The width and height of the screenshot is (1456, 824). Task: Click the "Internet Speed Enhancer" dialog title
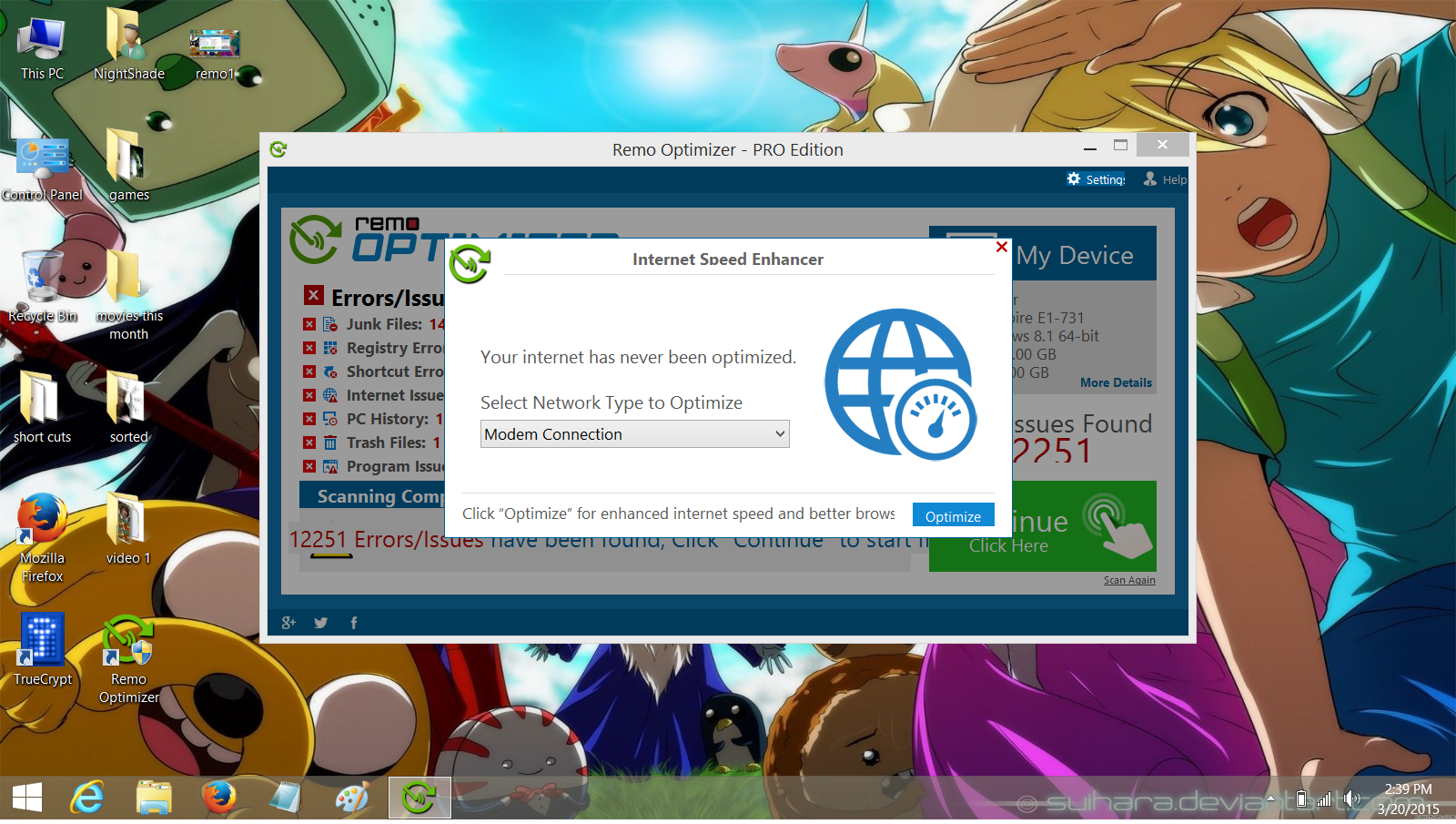pyautogui.click(x=728, y=259)
